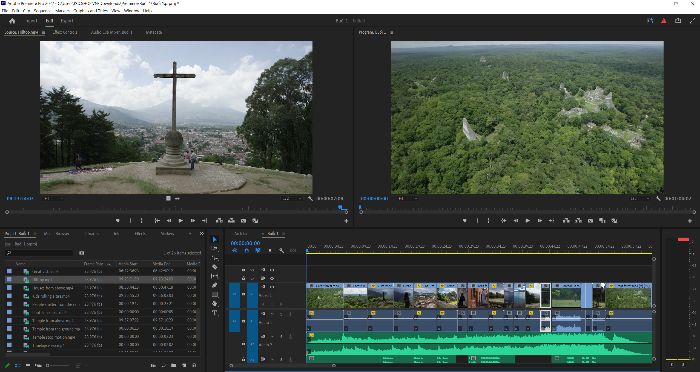Select the Type tool
Image resolution: width=700 pixels, height=372 pixels.
pyautogui.click(x=215, y=313)
